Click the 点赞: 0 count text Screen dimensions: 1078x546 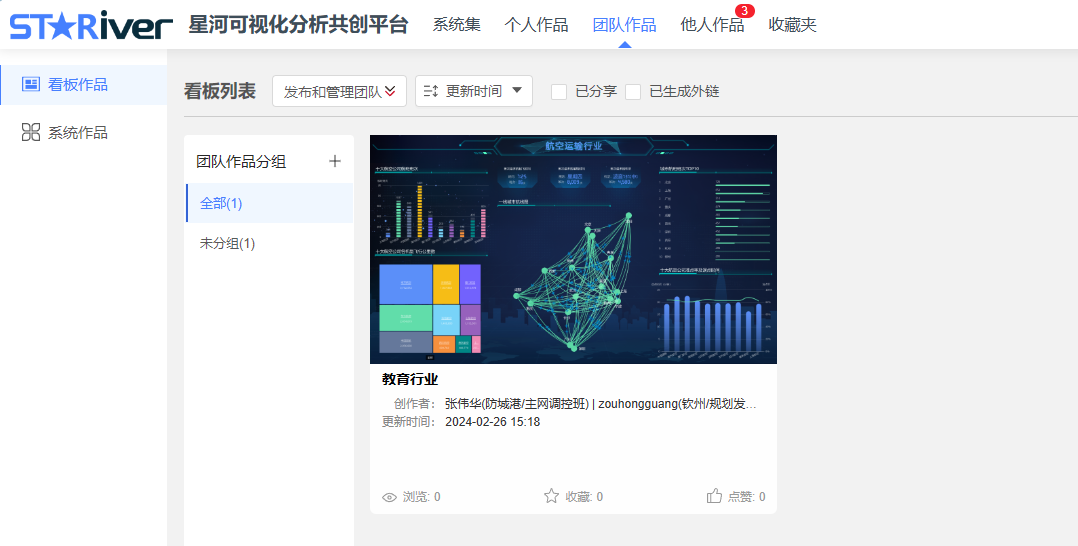[747, 496]
